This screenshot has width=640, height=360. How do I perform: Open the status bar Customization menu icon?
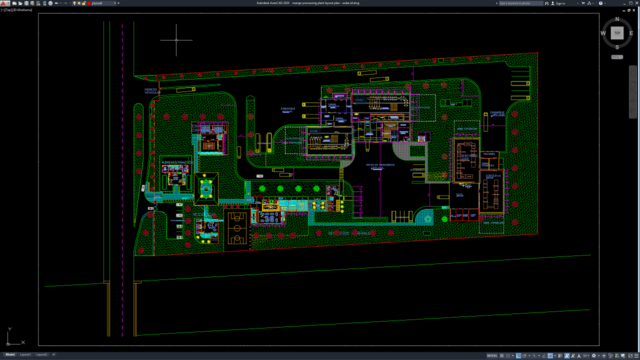click(636, 356)
